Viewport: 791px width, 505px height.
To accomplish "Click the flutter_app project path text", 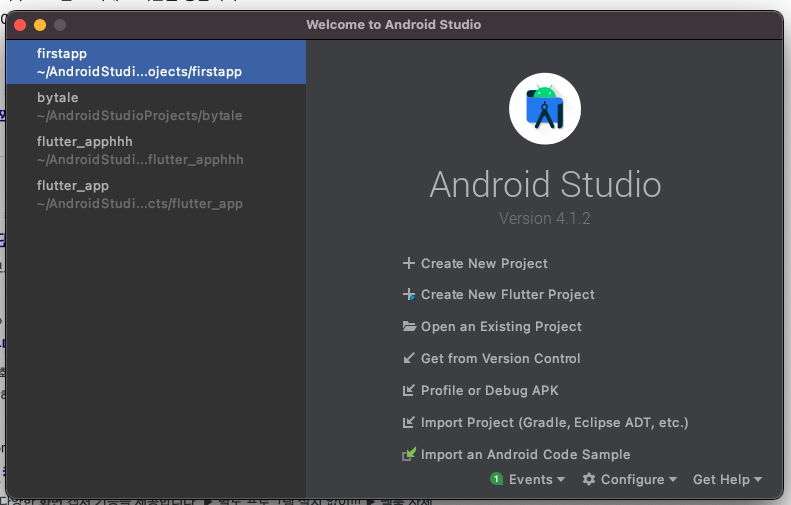I will (x=139, y=204).
